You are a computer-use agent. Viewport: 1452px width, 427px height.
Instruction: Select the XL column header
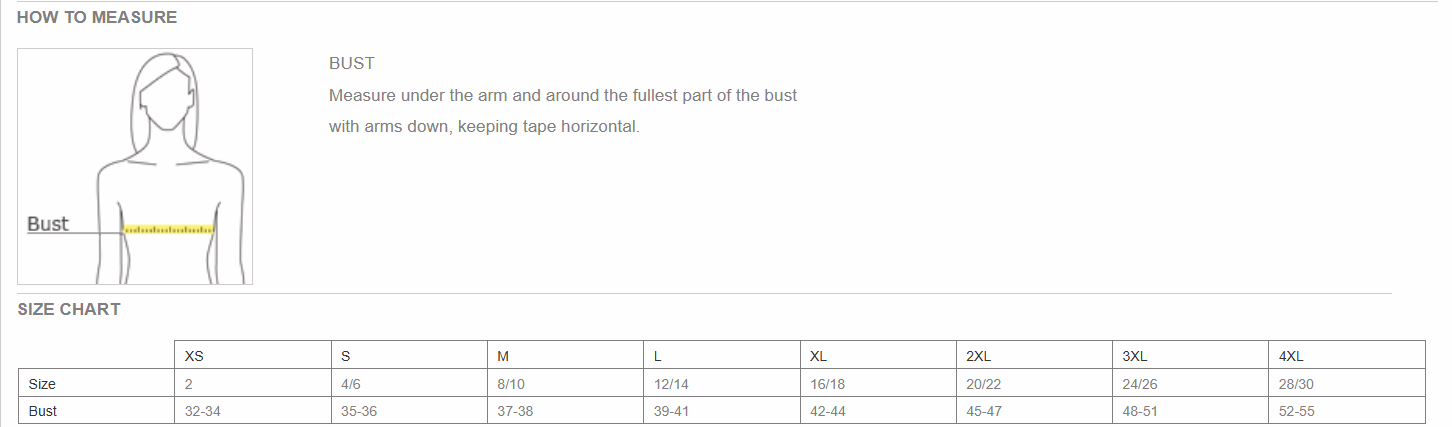tap(818, 356)
